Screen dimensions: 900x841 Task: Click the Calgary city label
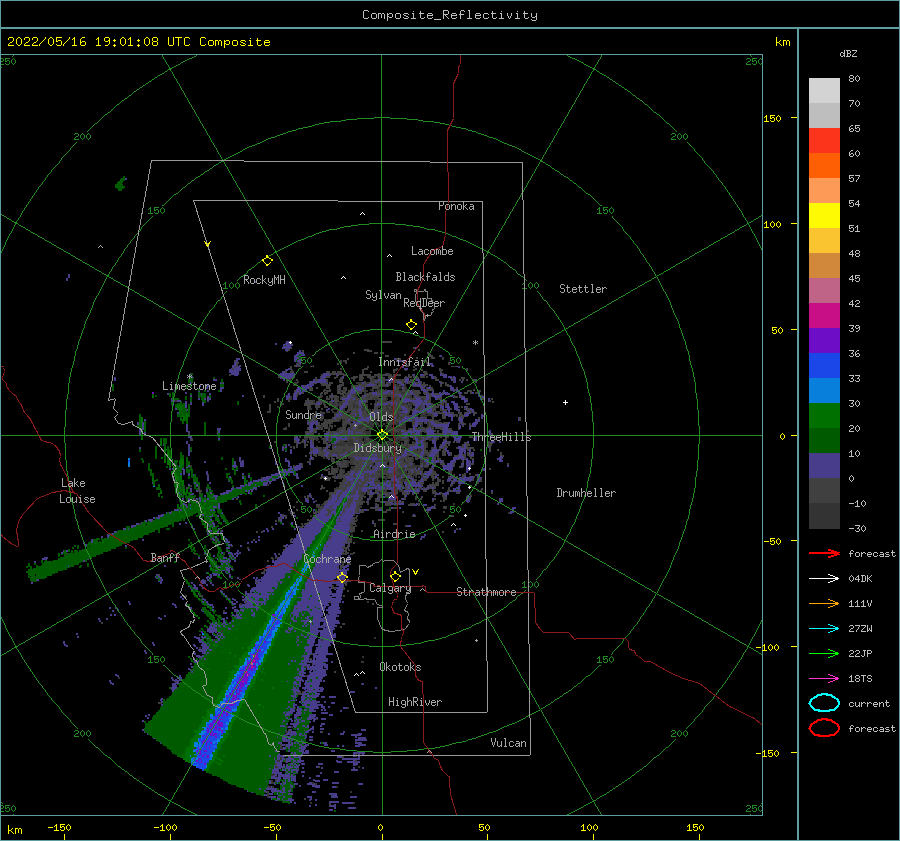[x=390, y=588]
